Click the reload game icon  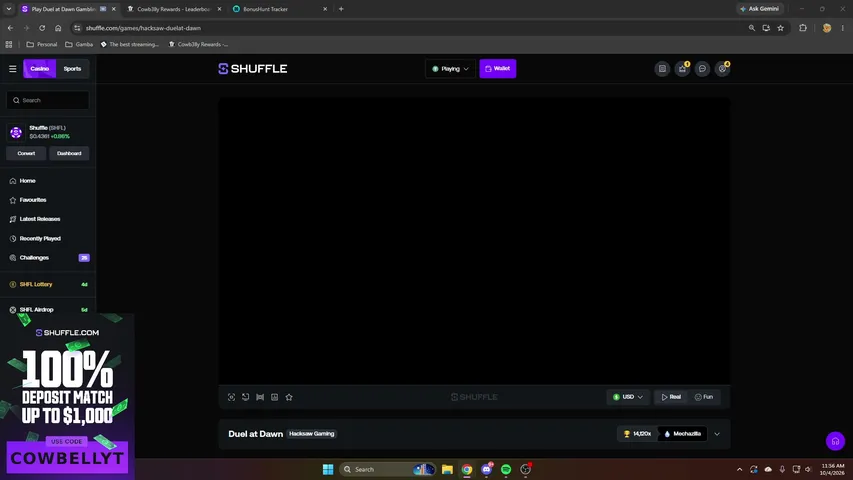[246, 397]
